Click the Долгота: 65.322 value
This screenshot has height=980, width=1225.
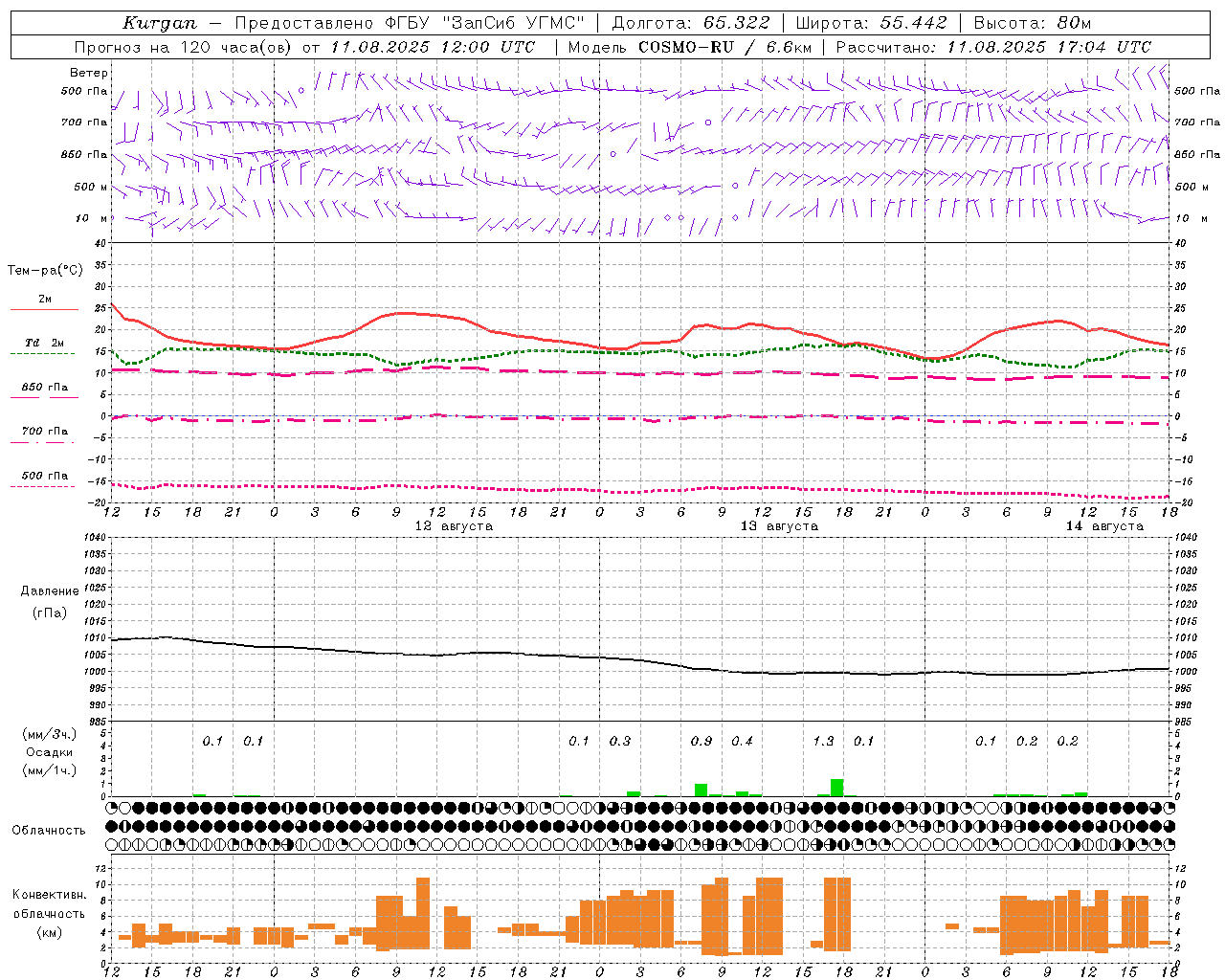[691, 23]
